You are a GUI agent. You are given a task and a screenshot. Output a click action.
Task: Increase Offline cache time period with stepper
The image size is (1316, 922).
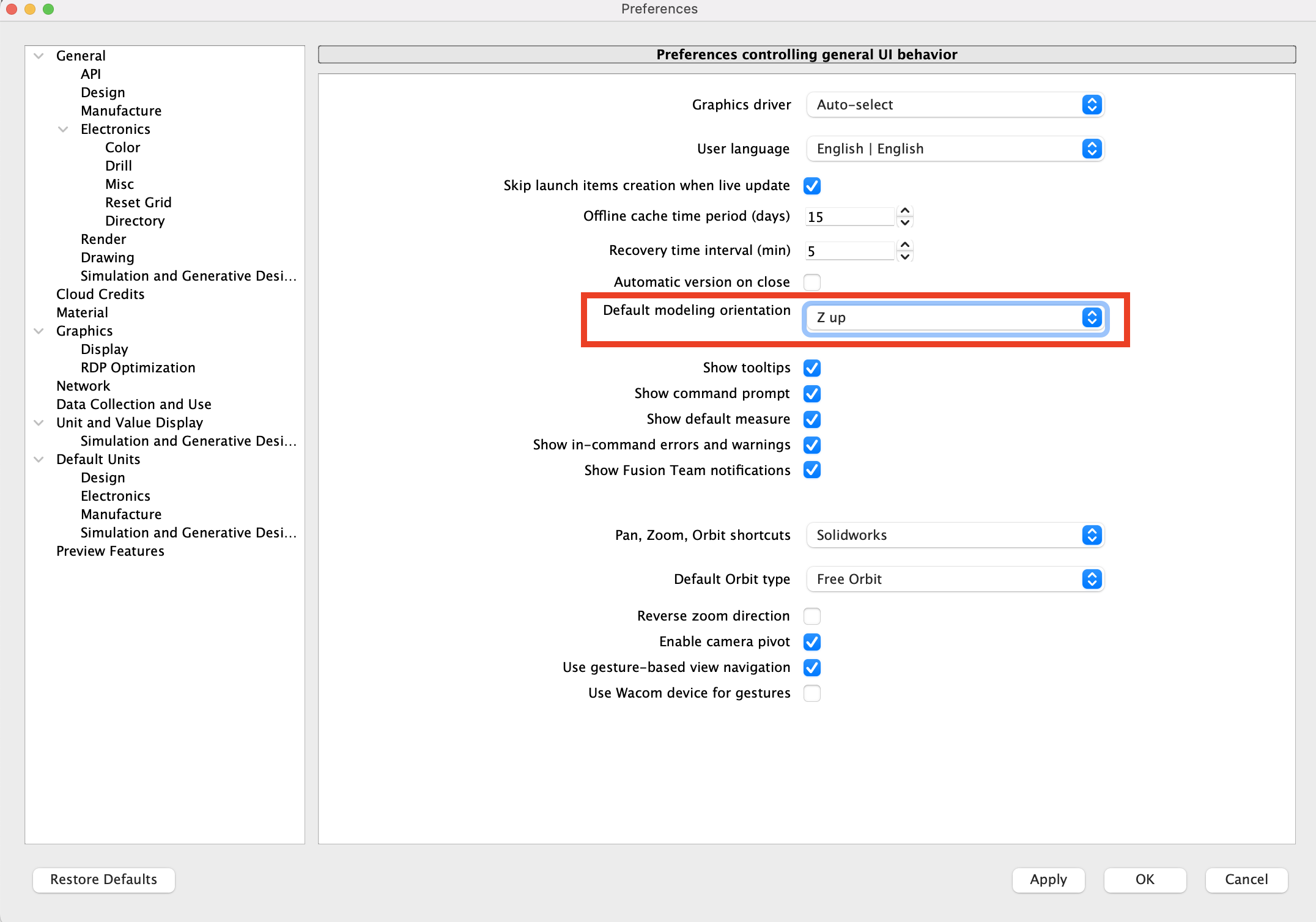pyautogui.click(x=906, y=212)
